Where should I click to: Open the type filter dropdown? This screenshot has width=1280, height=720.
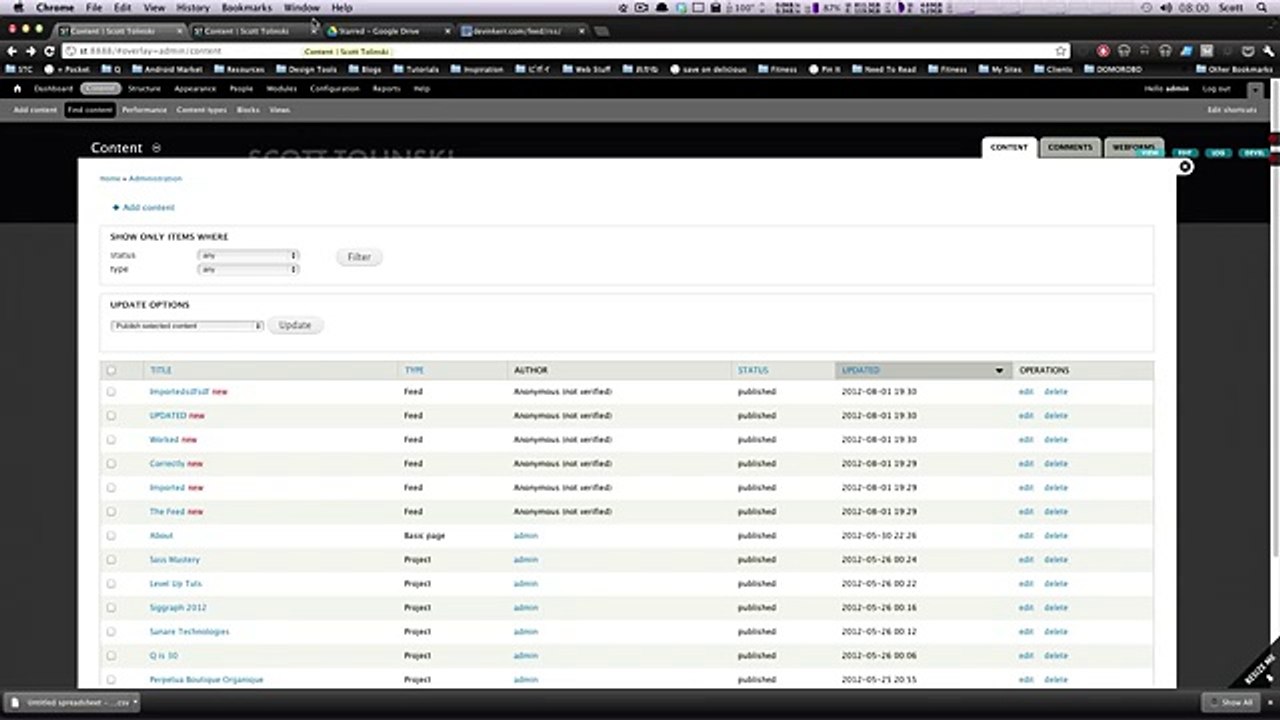coord(248,269)
